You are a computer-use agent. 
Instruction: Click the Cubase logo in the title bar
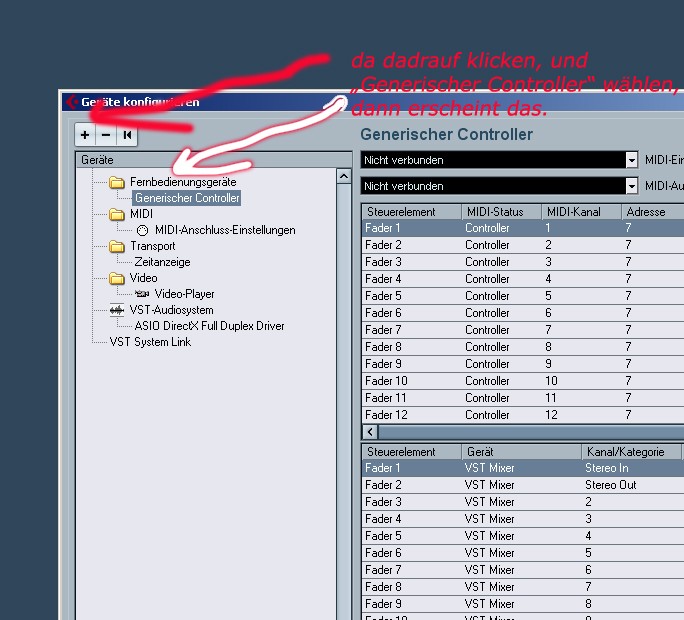point(71,102)
